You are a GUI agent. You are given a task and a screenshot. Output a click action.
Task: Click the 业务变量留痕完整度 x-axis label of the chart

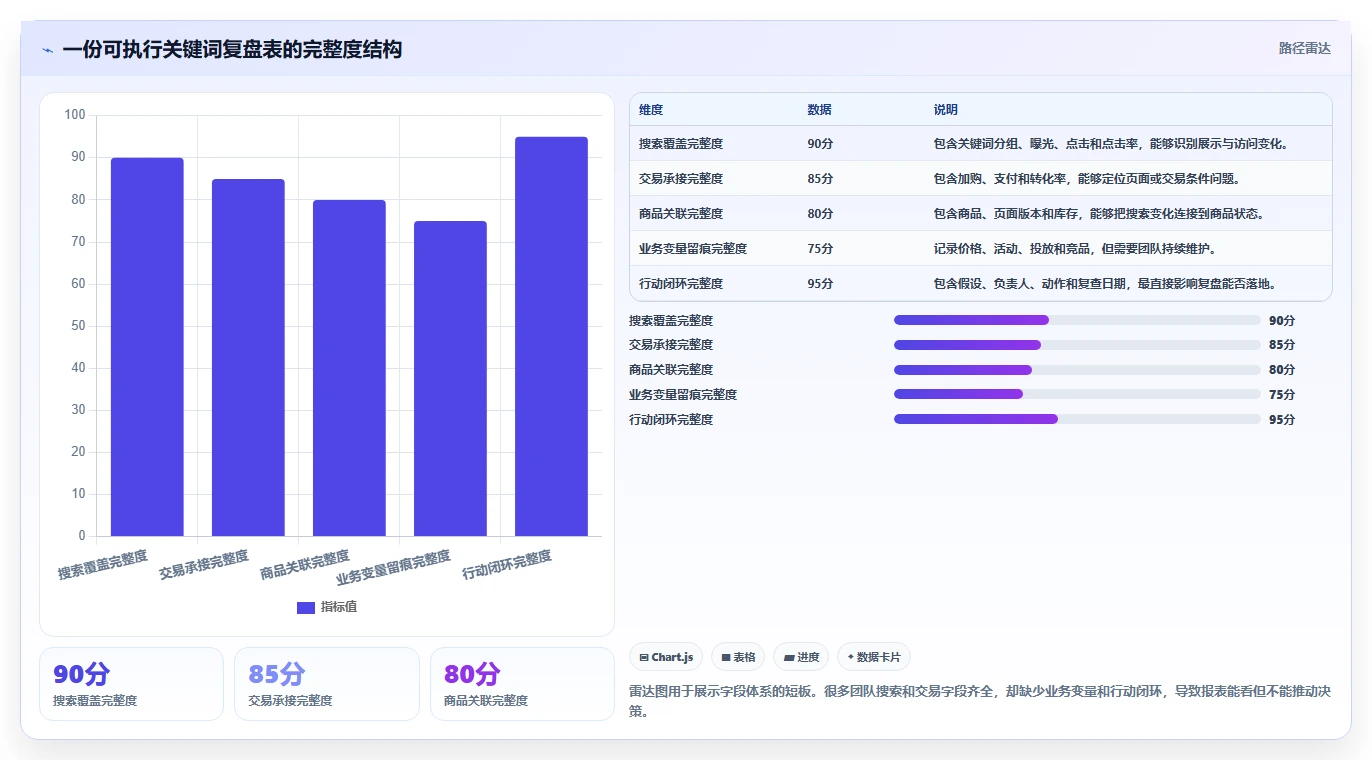pos(394,567)
